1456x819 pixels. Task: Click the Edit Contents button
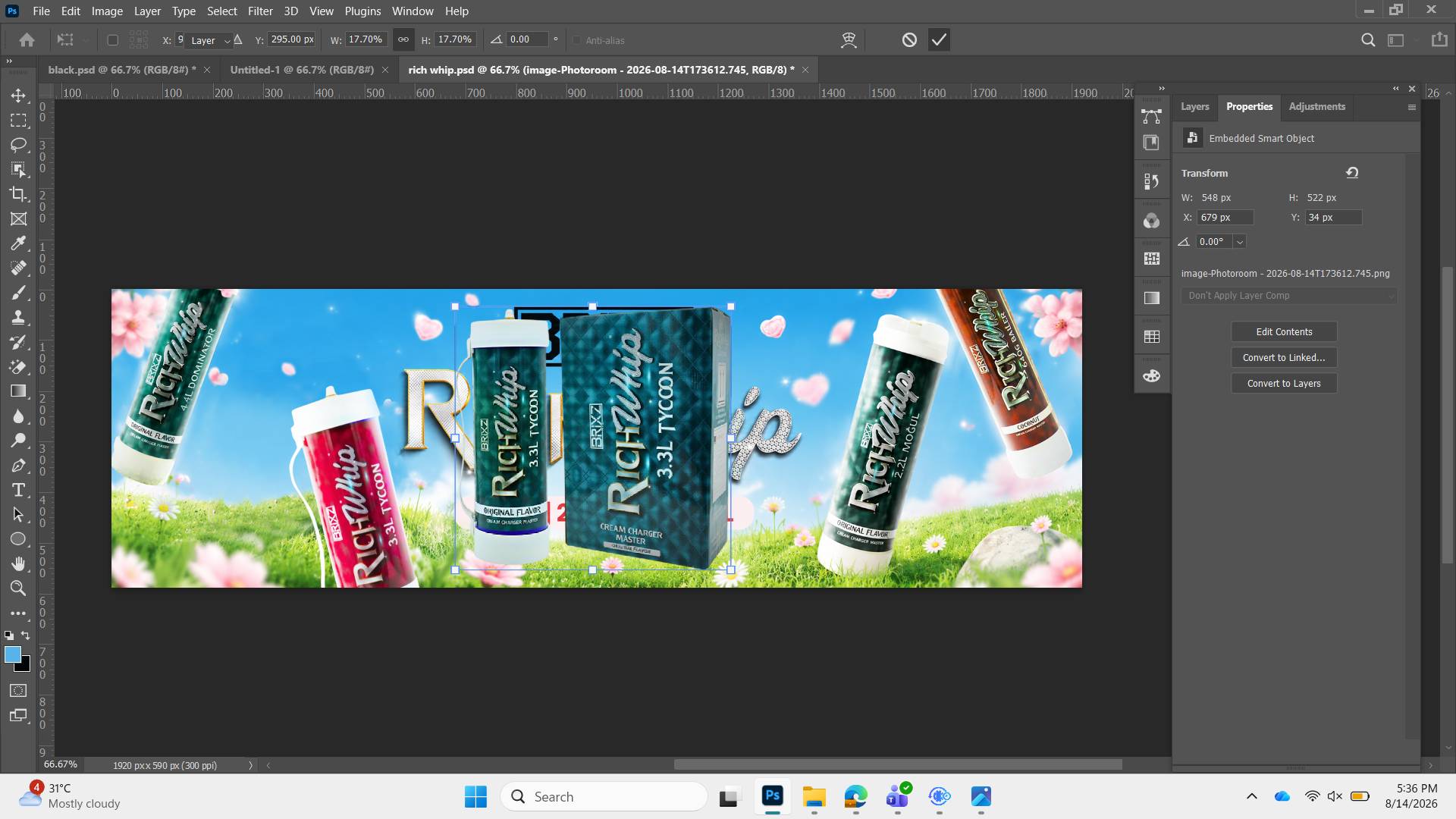tap(1284, 332)
